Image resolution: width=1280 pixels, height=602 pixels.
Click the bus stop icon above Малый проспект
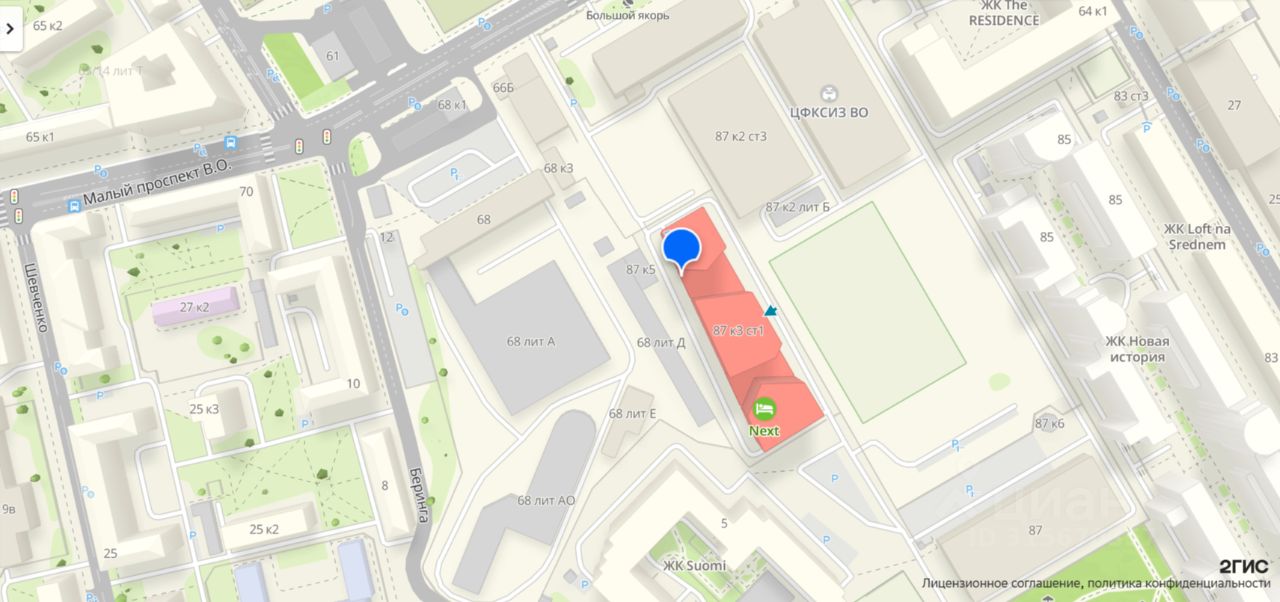click(x=231, y=143)
